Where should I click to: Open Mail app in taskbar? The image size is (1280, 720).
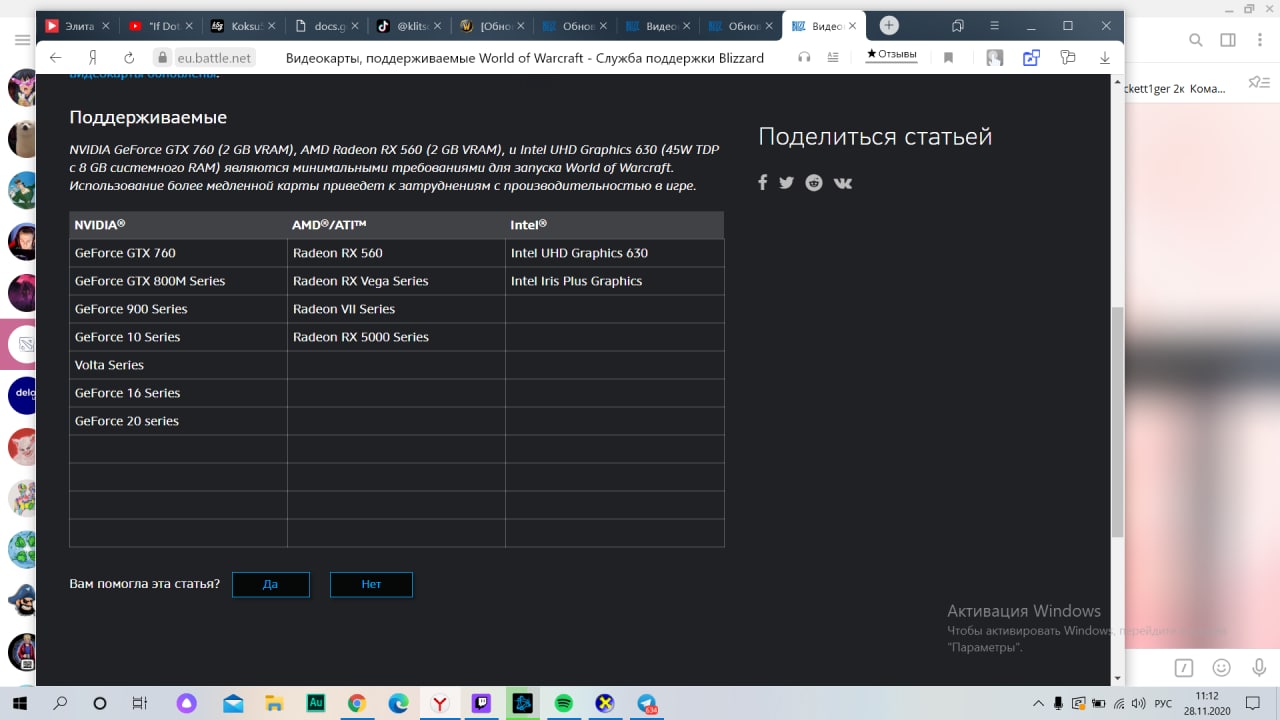(x=233, y=704)
